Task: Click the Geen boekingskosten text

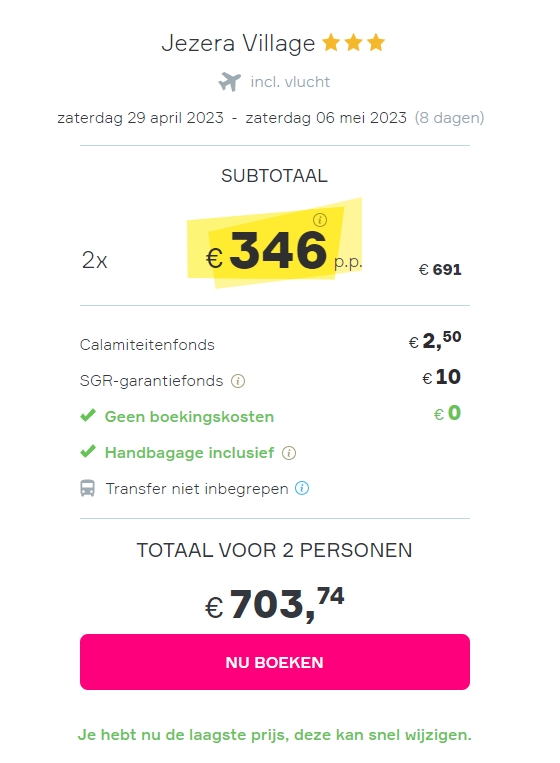Action: [189, 417]
